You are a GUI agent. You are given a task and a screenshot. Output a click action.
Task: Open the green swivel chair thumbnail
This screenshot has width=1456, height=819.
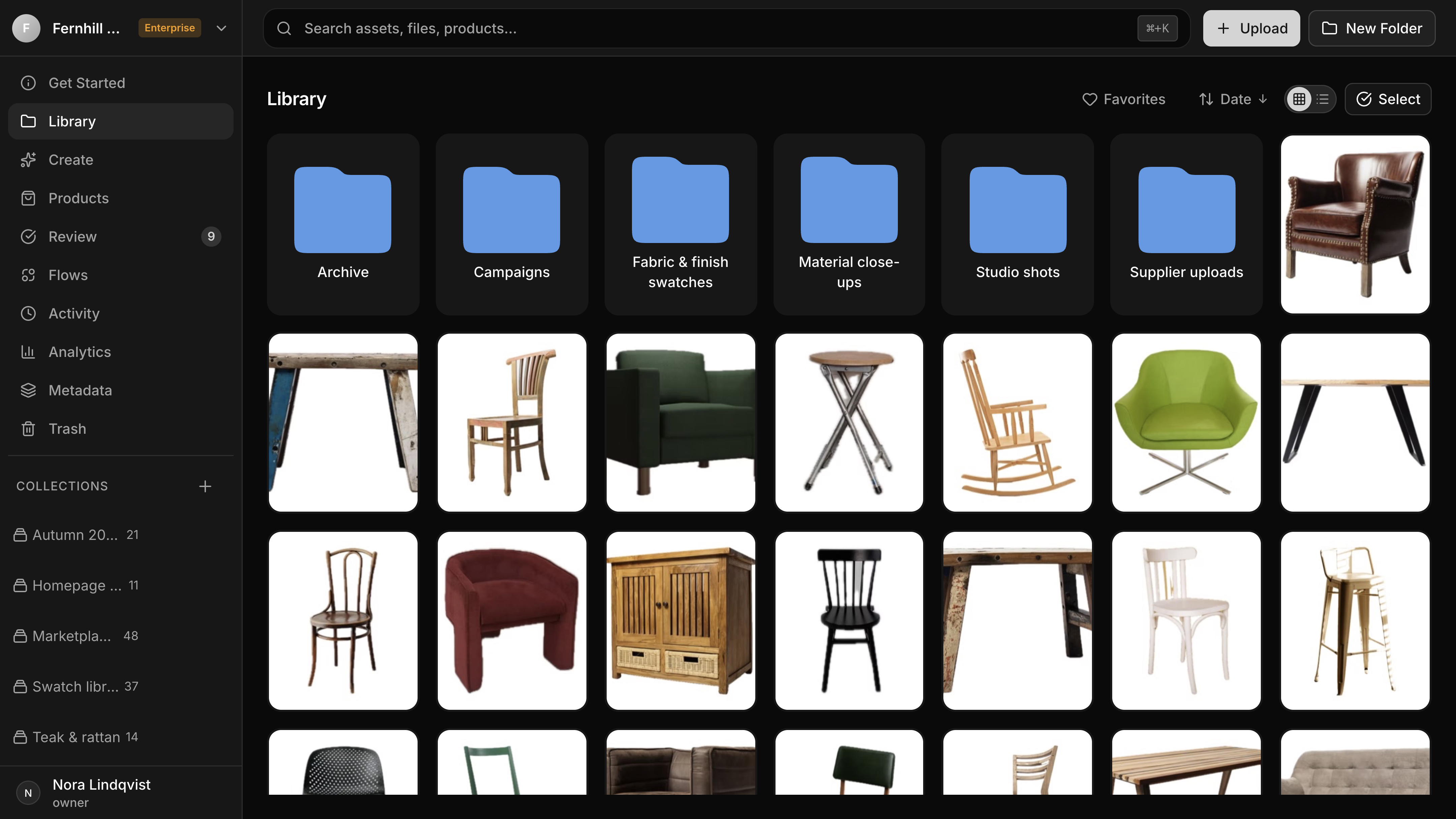[1186, 423]
